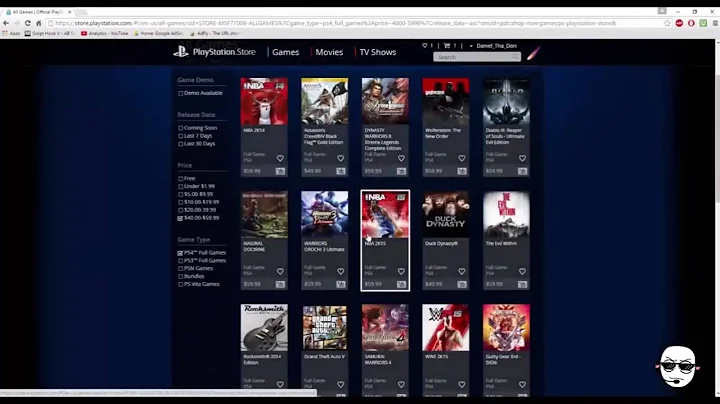Open Games menu
Image resolution: width=720 pixels, height=404 pixels.
(x=285, y=52)
